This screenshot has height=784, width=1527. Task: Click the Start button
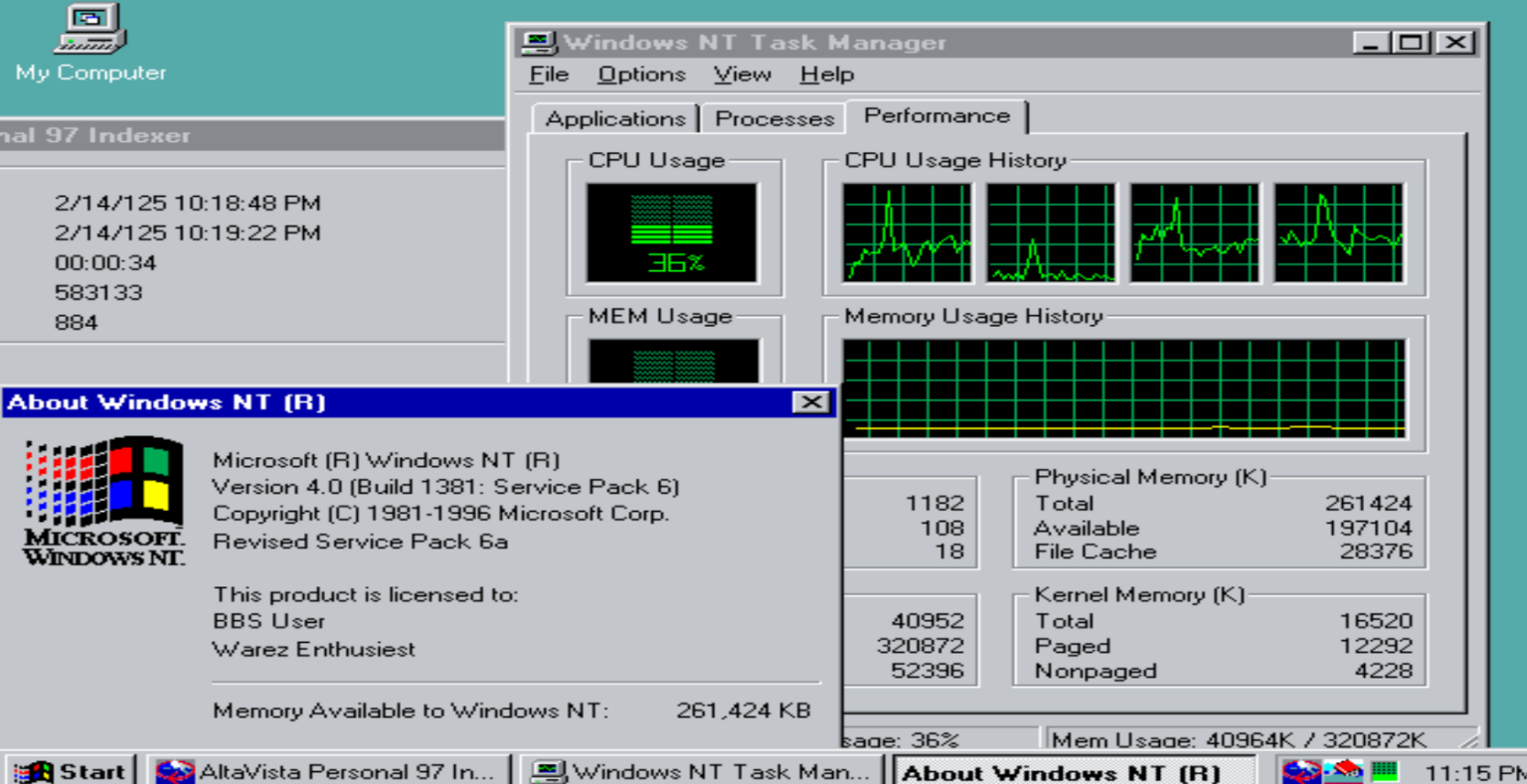click(x=68, y=771)
